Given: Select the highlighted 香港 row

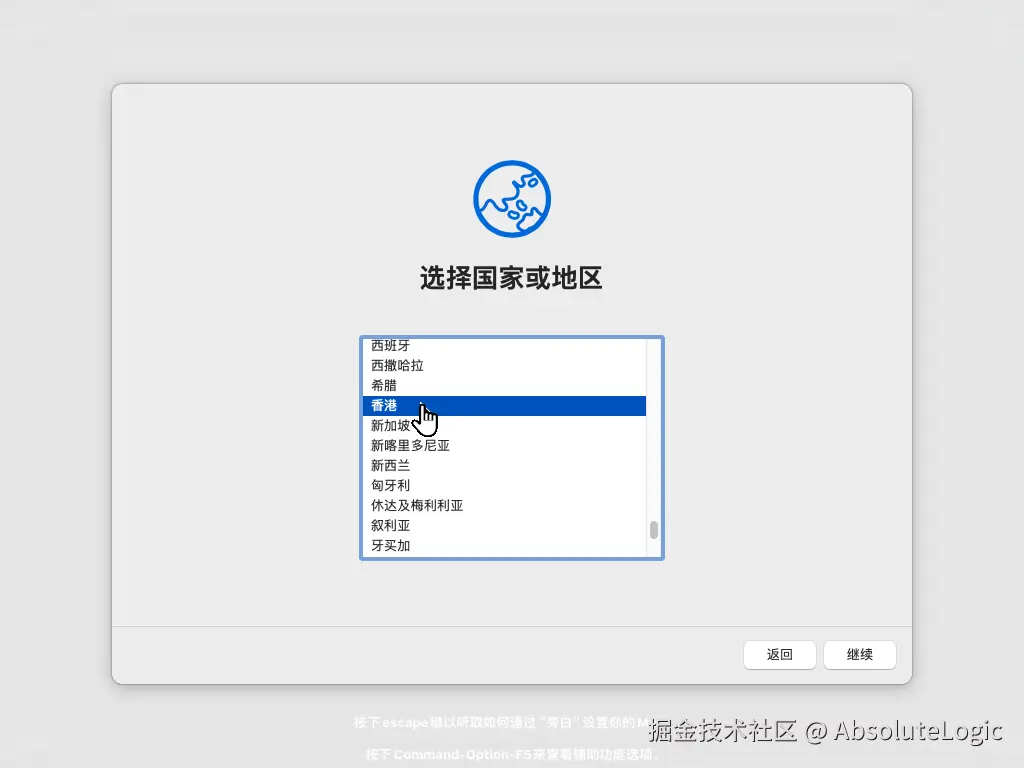Looking at the screenshot, I should 504,406.
